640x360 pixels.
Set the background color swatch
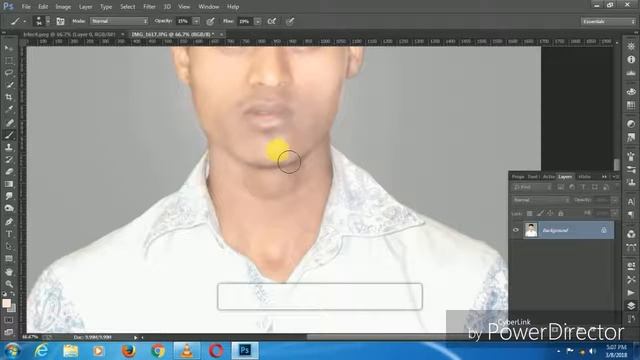click(x=13, y=309)
